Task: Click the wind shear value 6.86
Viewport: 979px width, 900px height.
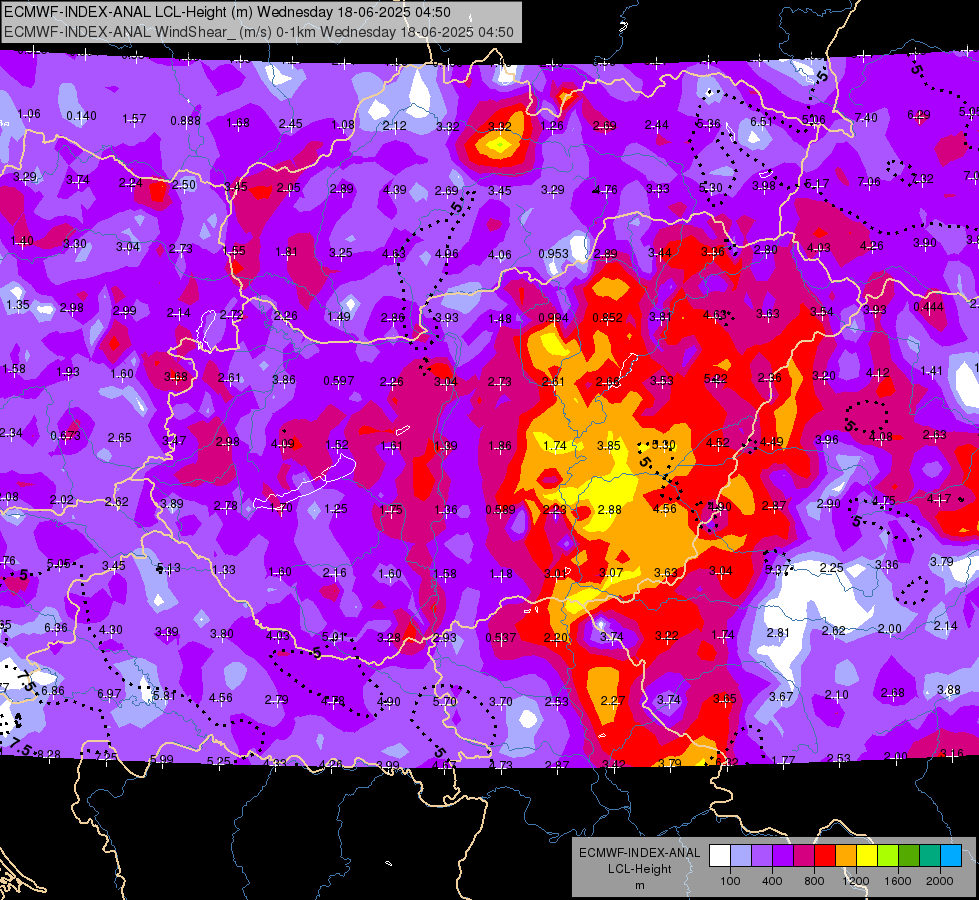Action: tap(52, 690)
